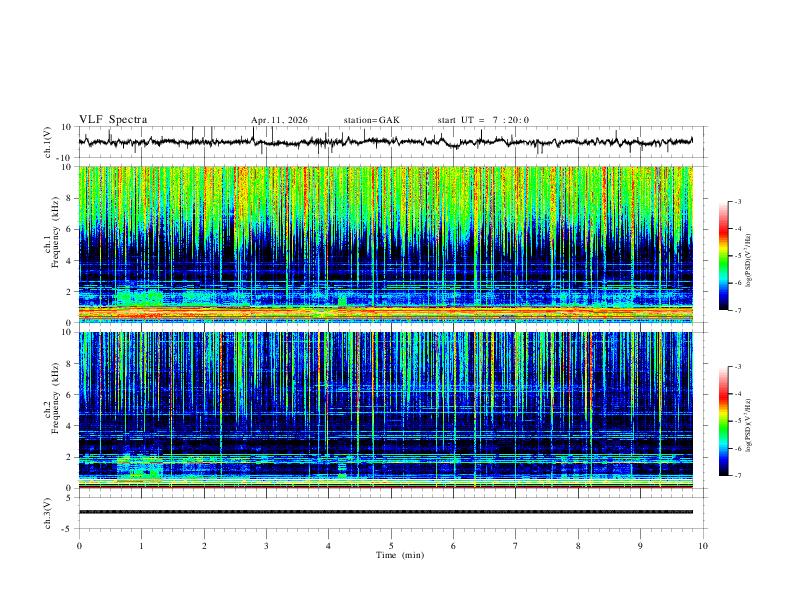This screenshot has height=612, width=792.
Task: Click time axis tick label "5"
Action: click(391, 546)
